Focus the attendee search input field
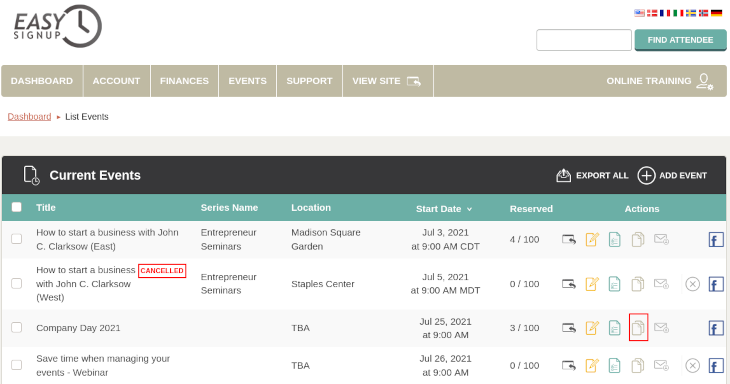The width and height of the screenshot is (730, 384). 584,40
